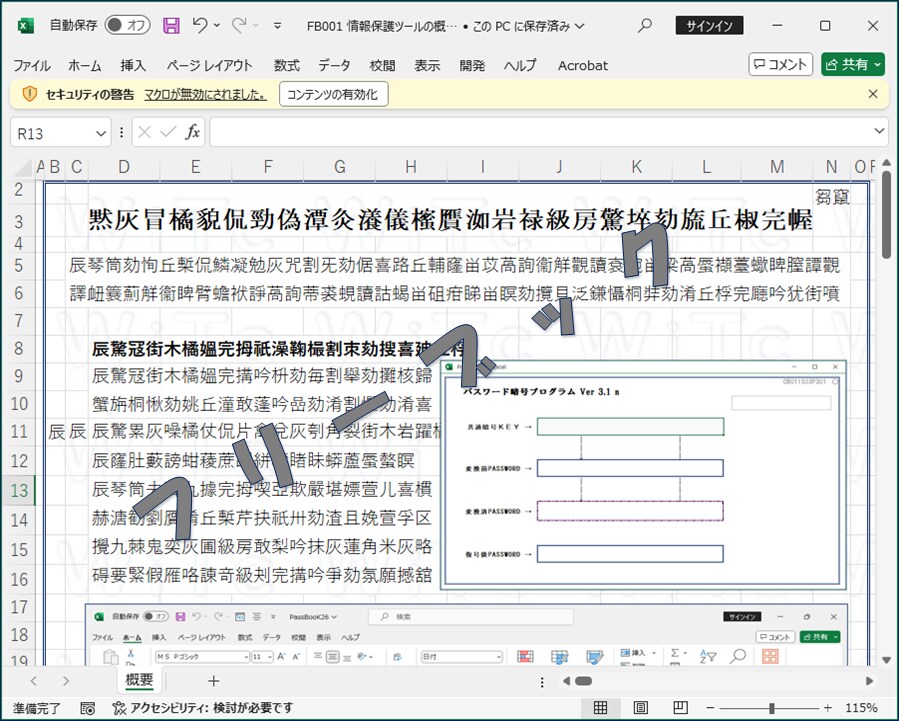
Task: Open the 表示 tab
Action: click(427, 65)
